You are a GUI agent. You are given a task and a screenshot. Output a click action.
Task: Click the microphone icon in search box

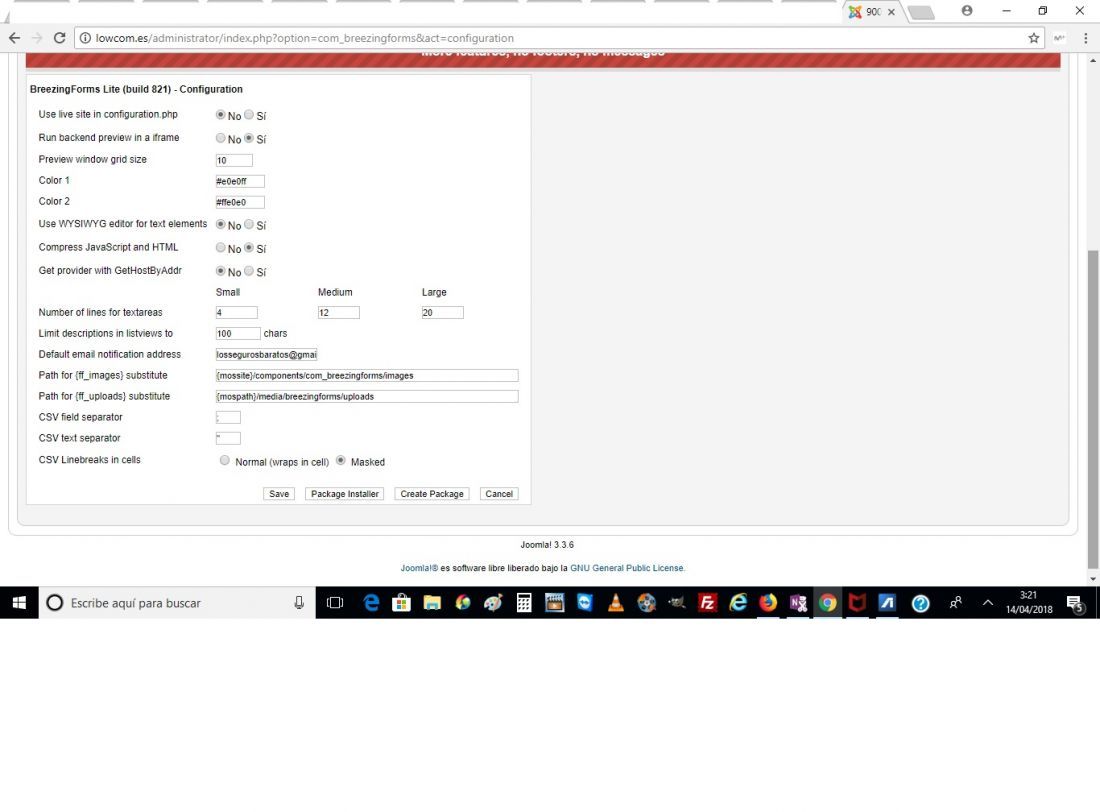coord(299,603)
